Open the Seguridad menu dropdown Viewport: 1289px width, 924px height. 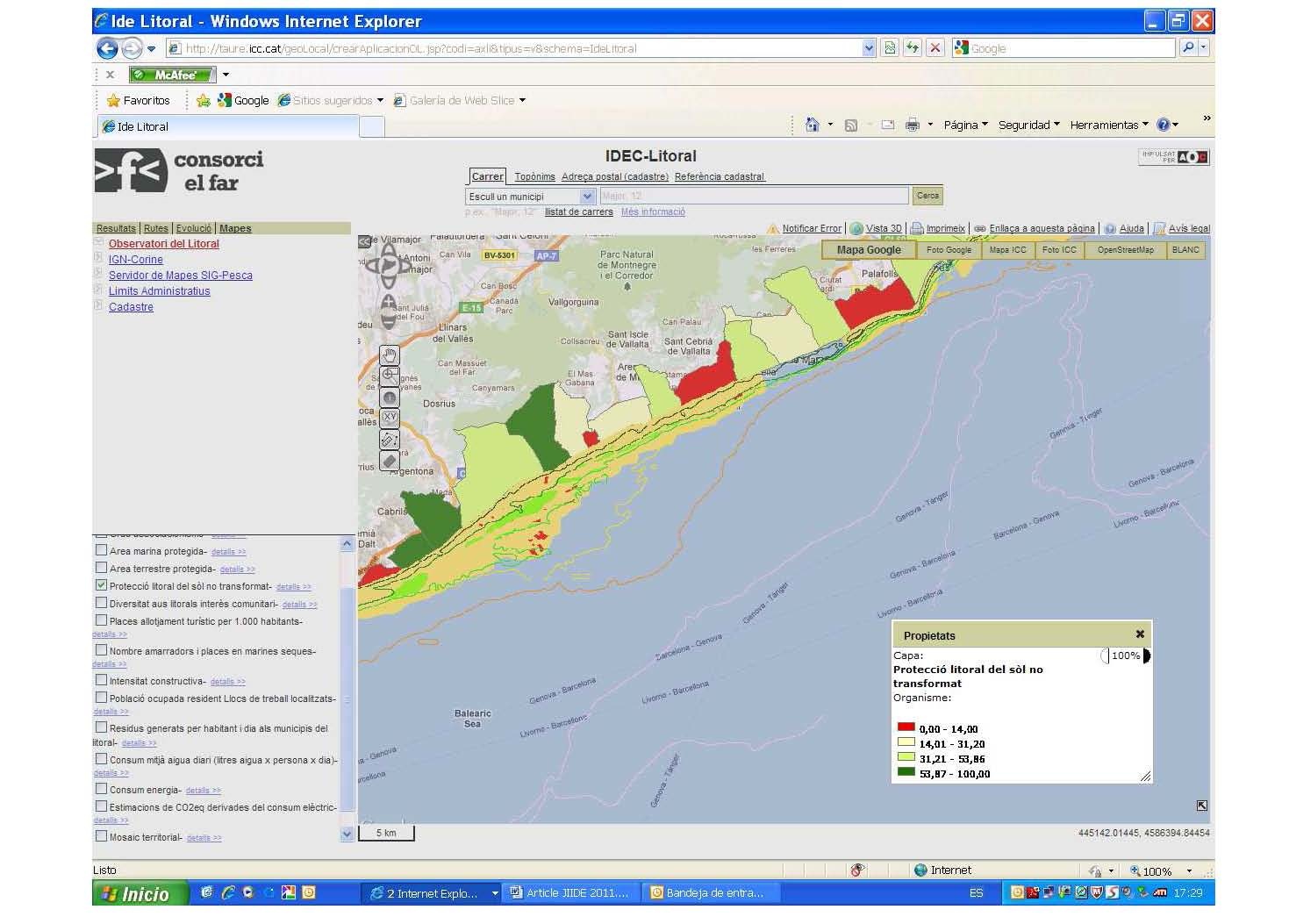coord(1028,125)
